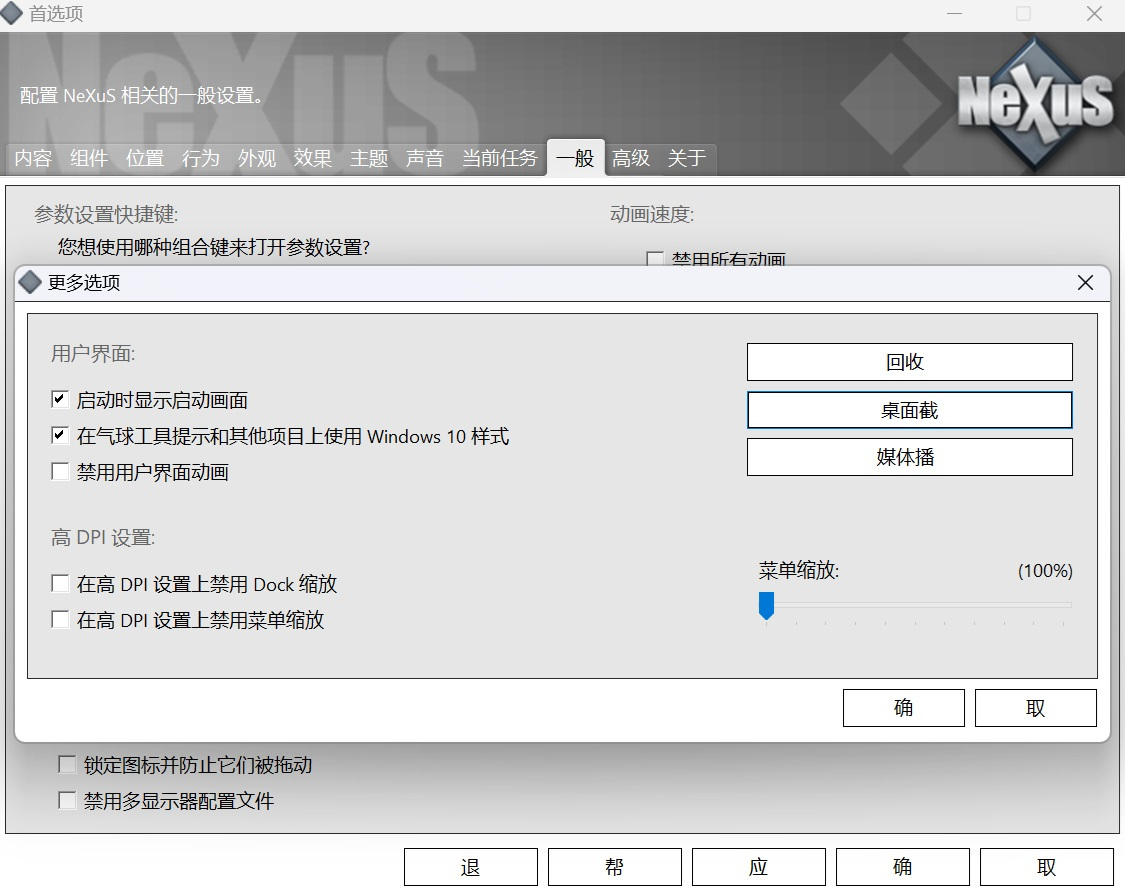This screenshot has width=1125, height=894.
Task: Check 锁定图标并防止它们被拖动
Action: pyautogui.click(x=67, y=765)
